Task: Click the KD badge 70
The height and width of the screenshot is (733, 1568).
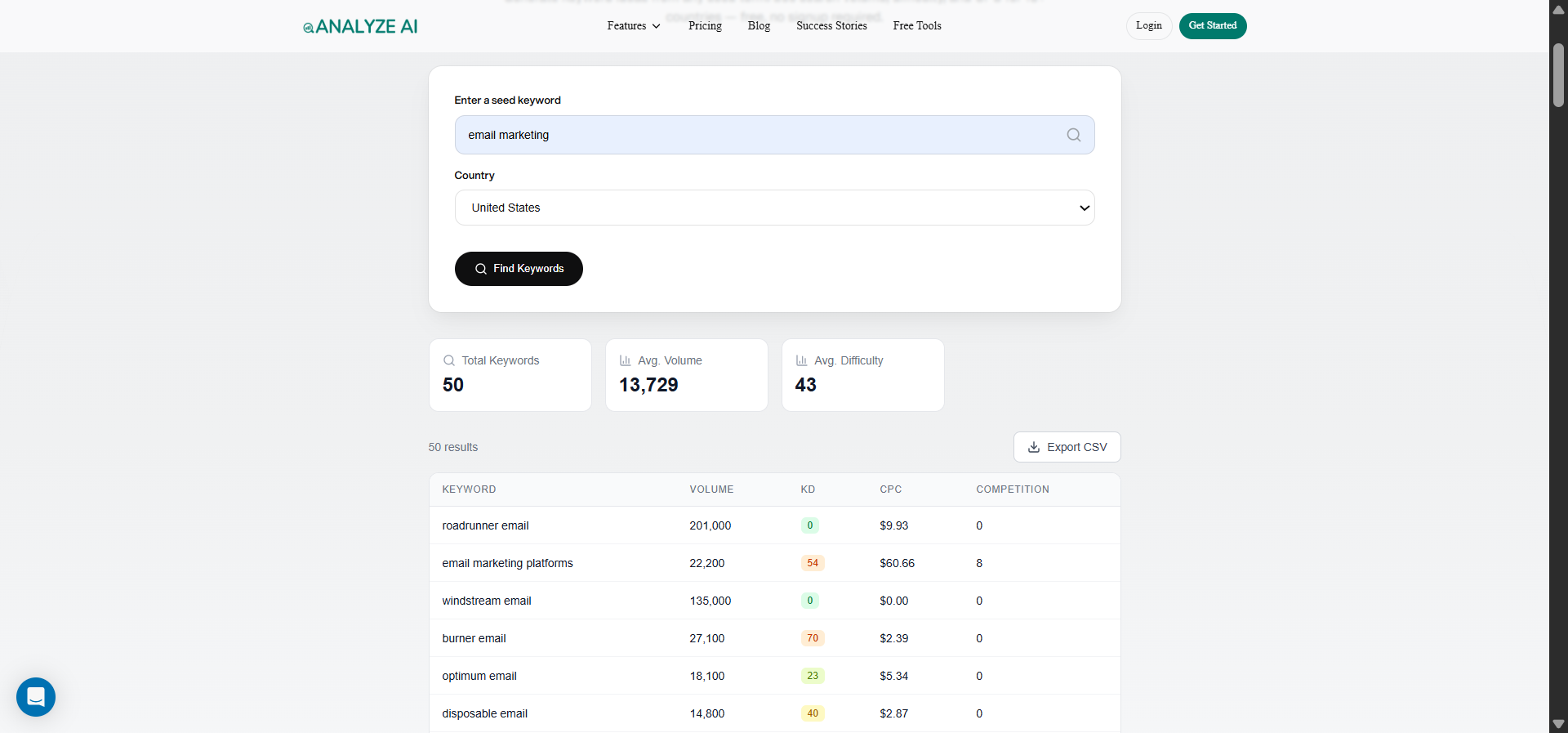Action: [x=813, y=638]
